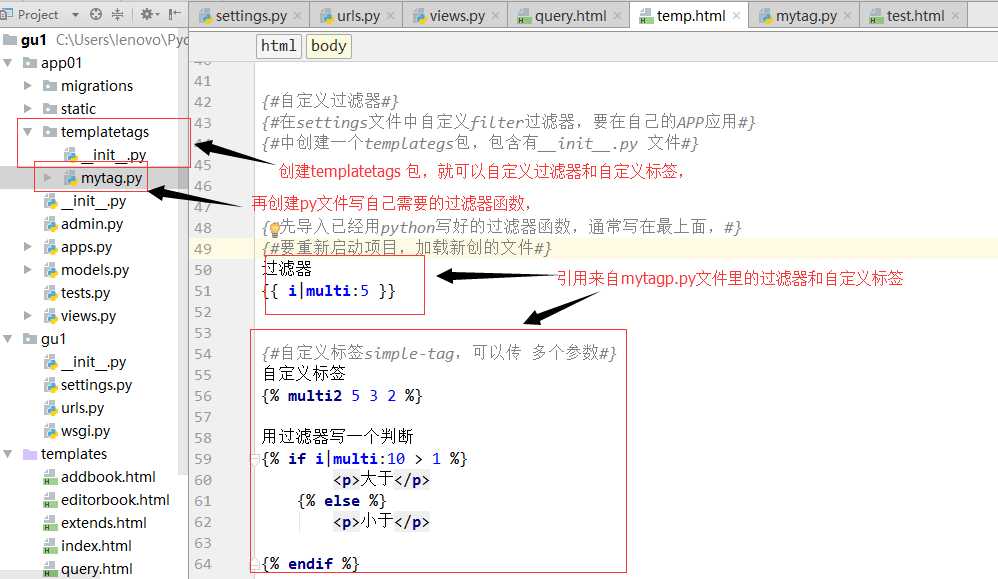The width and height of the screenshot is (998, 579).
Task: Select the static folder icon
Action: click(x=50, y=109)
